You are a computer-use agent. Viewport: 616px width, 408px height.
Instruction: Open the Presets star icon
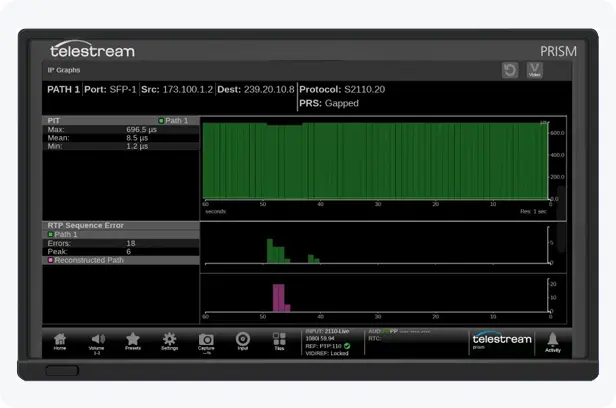click(133, 341)
